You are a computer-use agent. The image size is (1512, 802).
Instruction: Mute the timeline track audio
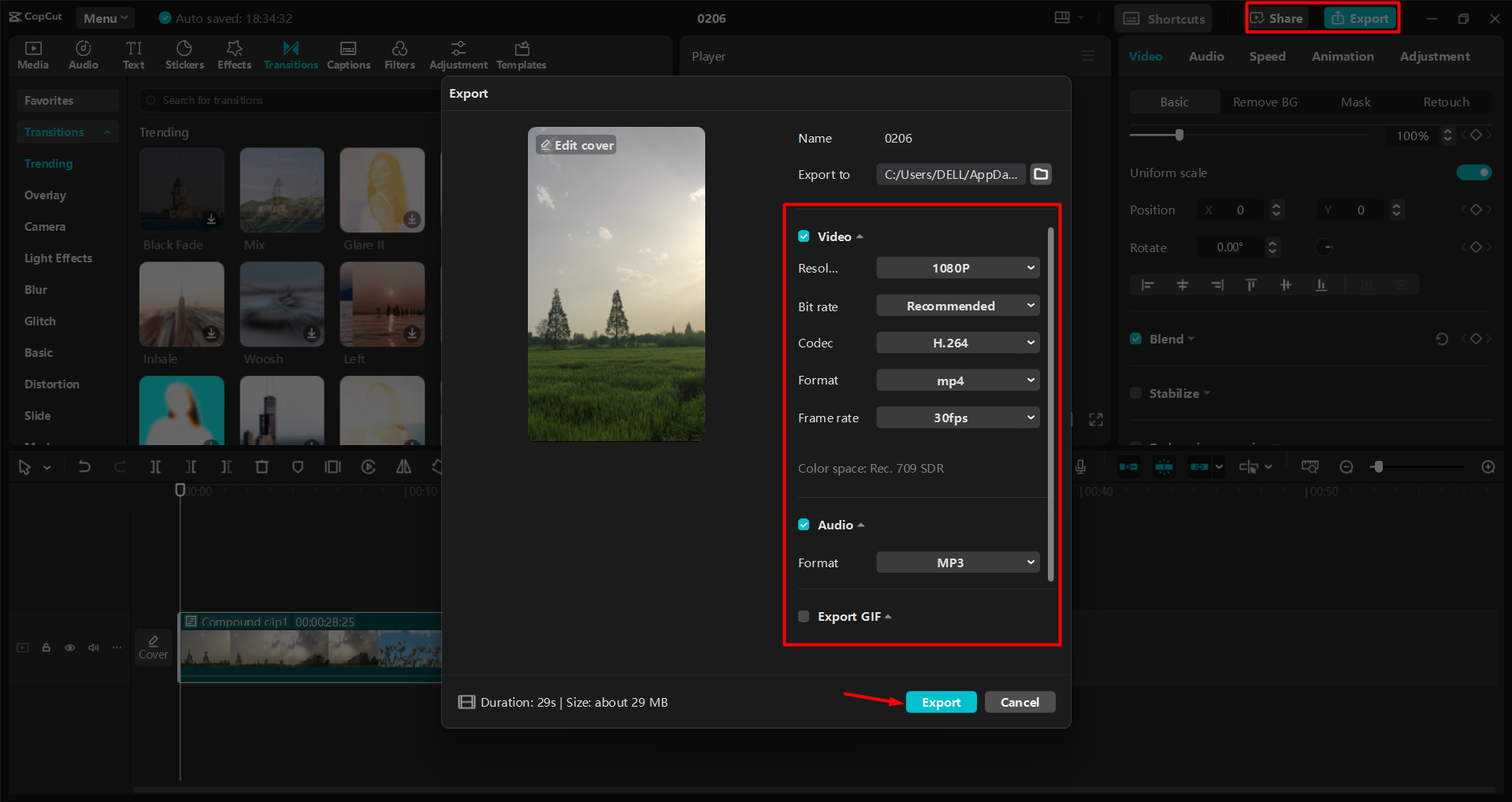coord(93,647)
